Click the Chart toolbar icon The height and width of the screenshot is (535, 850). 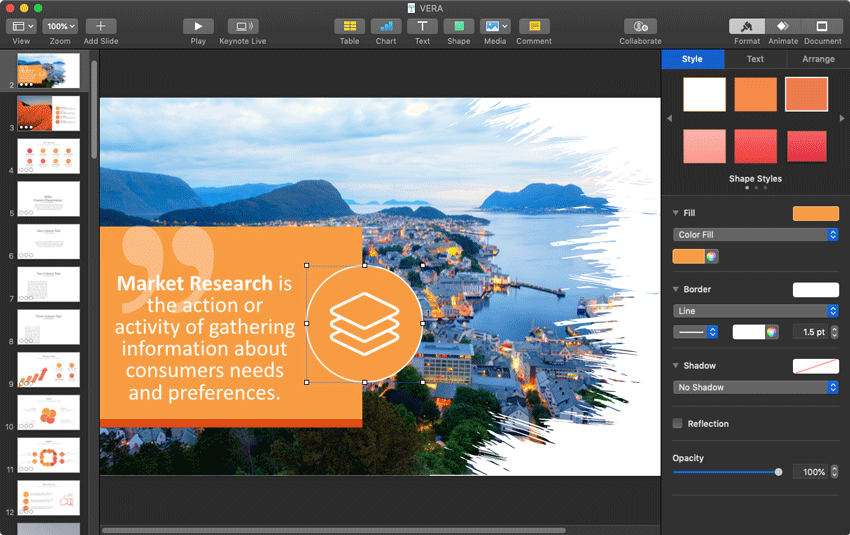coord(386,26)
